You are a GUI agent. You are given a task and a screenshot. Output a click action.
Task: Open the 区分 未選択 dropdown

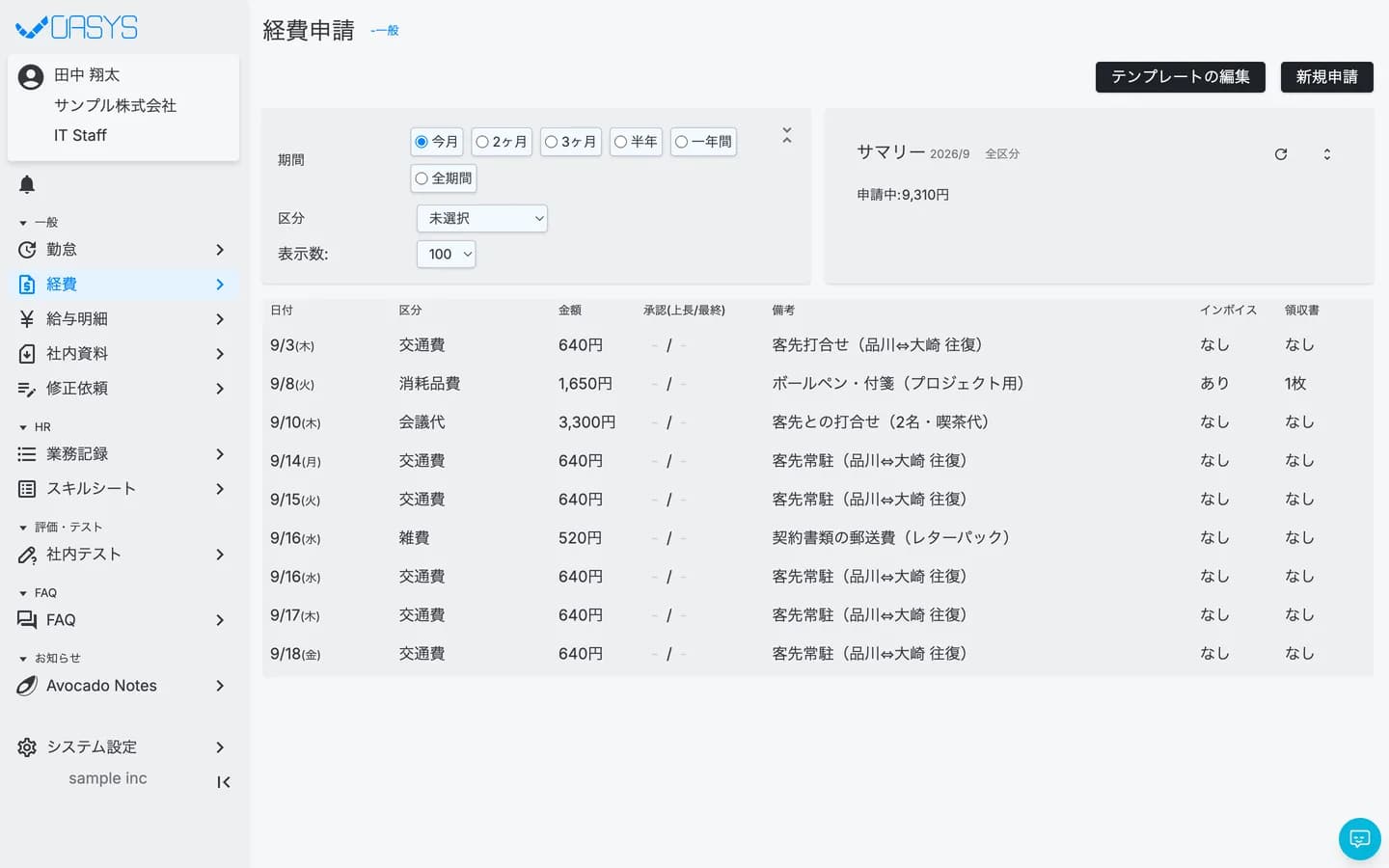482,219
